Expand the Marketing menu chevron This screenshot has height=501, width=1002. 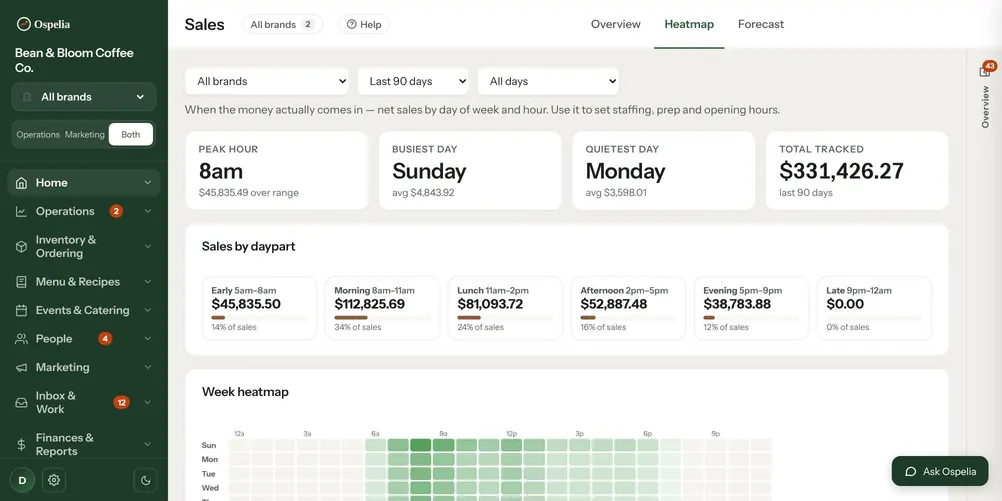[x=148, y=367]
